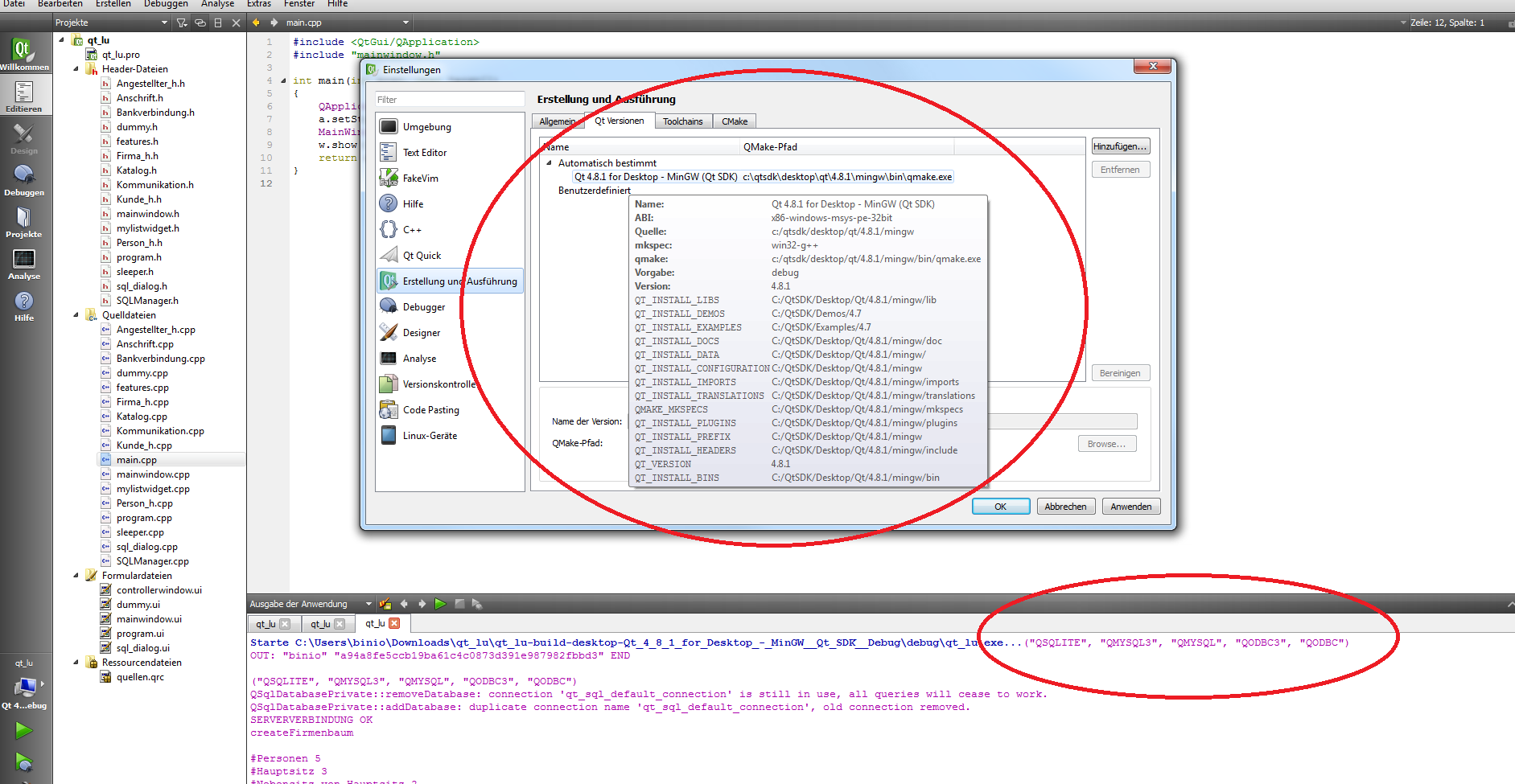The width and height of the screenshot is (1515, 784).
Task: Open the Willkommen mode in the sidebar
Action: (24, 54)
